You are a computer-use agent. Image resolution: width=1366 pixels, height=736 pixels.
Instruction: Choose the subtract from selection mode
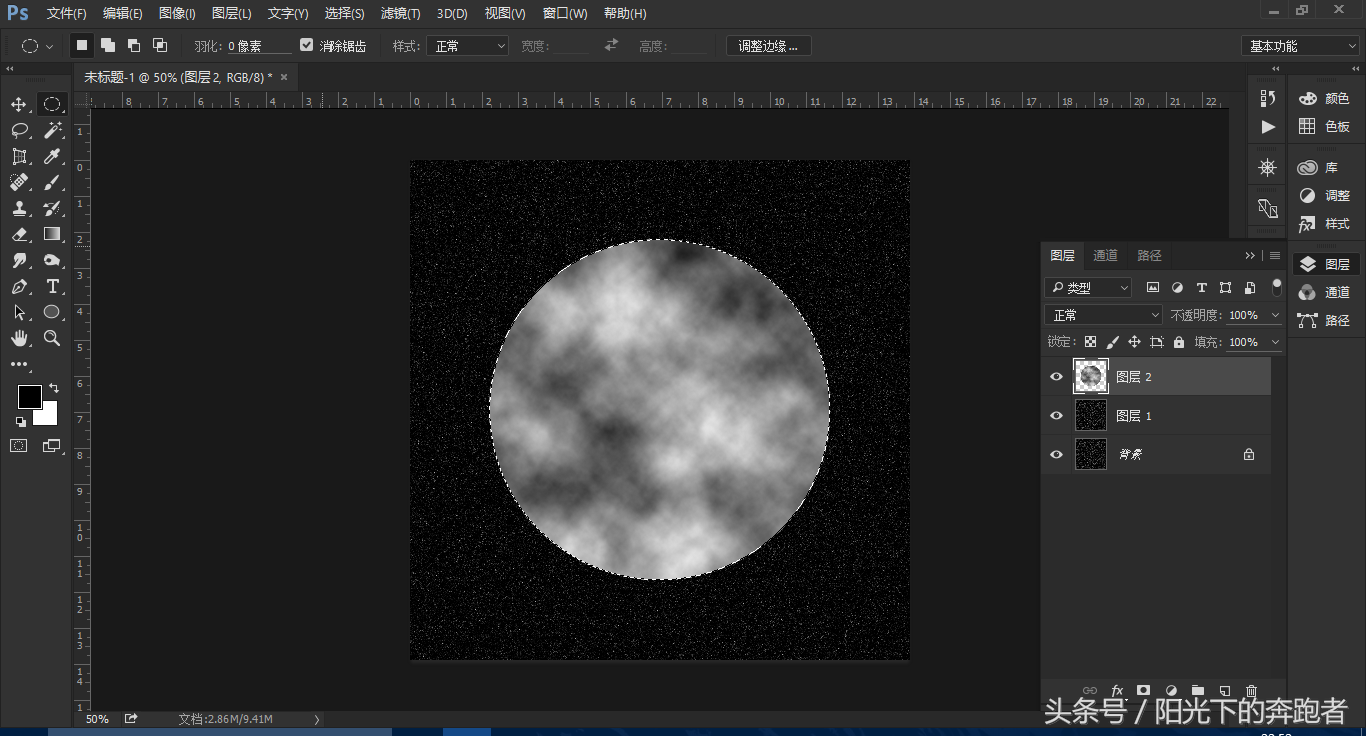[x=133, y=46]
